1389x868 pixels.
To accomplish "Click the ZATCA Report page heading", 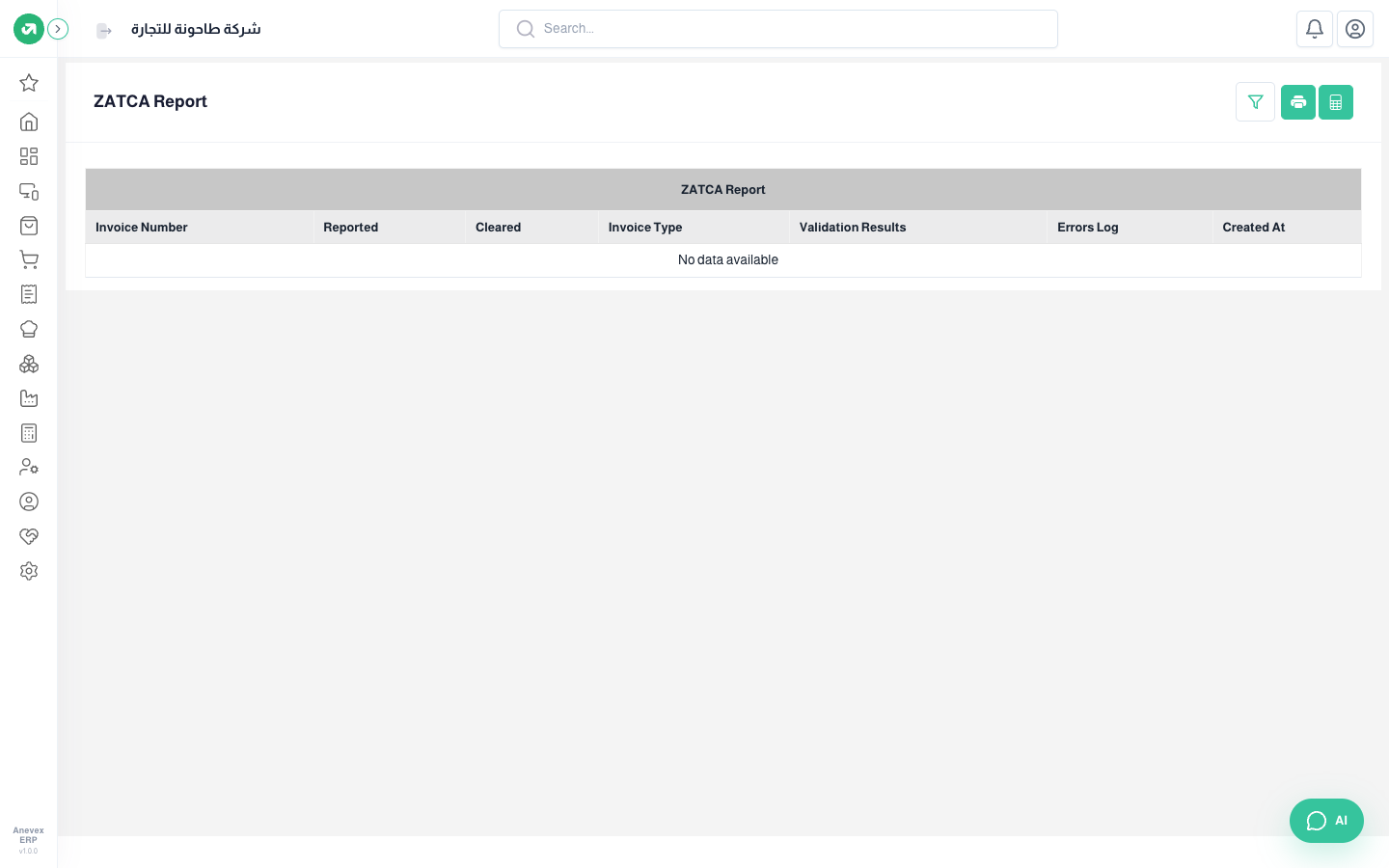I will 150,101.
